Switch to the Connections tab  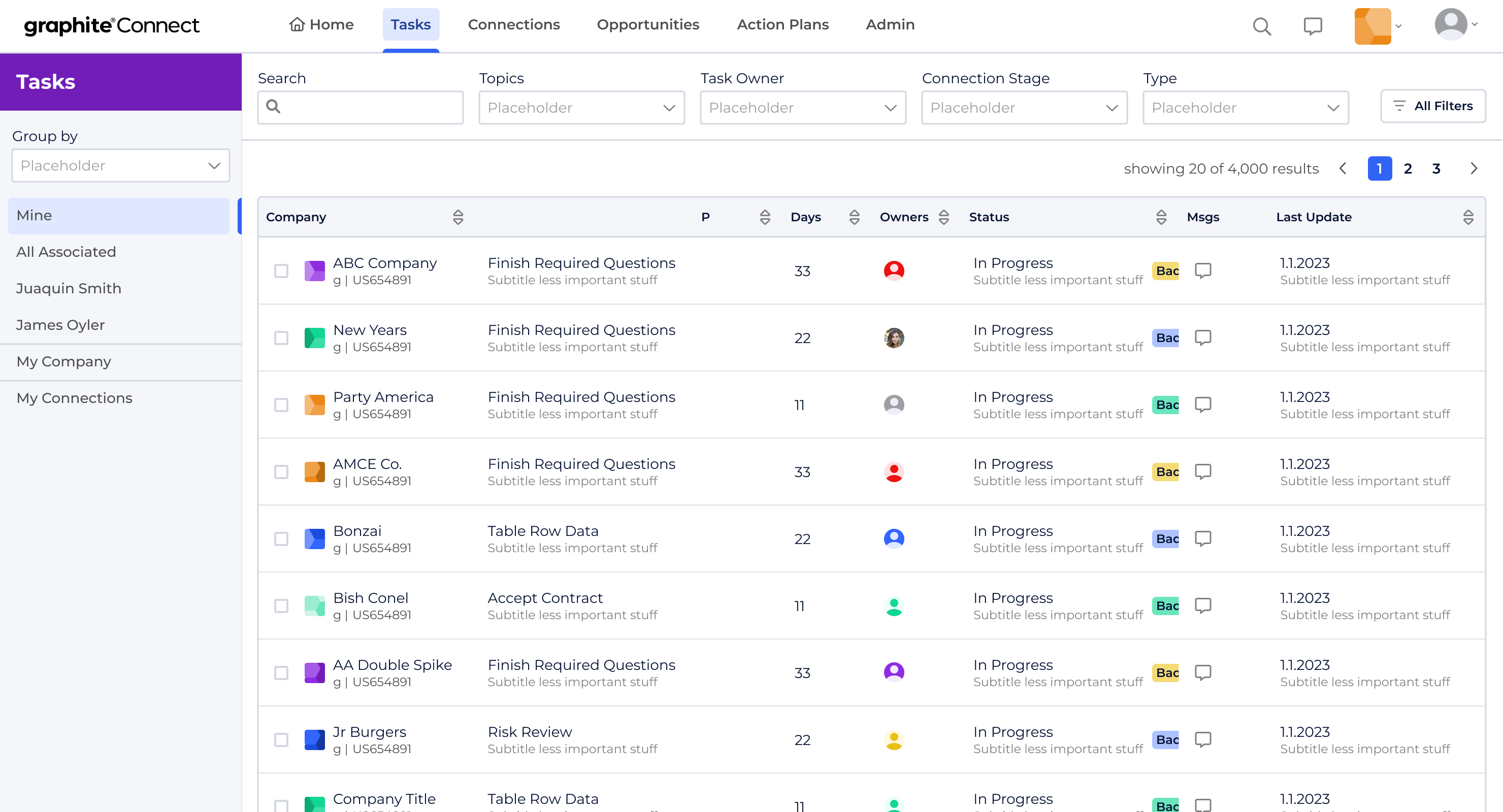click(513, 24)
